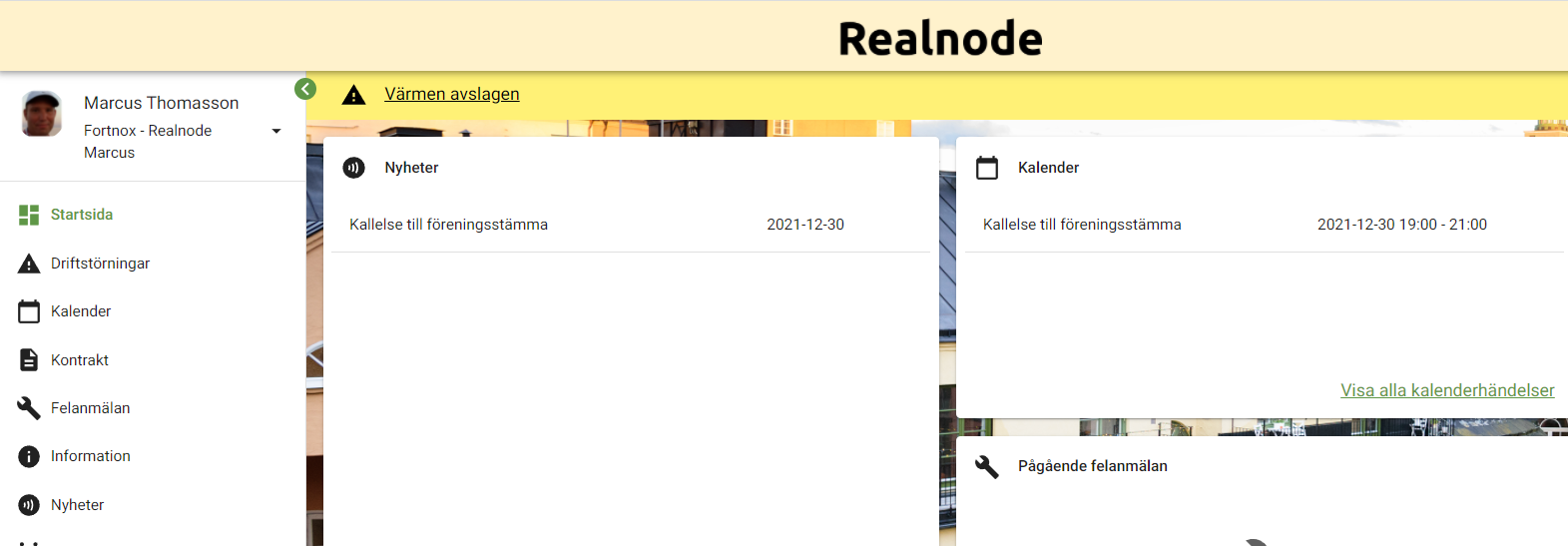This screenshot has width=1568, height=546.
Task: Click the Kalender card title
Action: tap(1048, 168)
